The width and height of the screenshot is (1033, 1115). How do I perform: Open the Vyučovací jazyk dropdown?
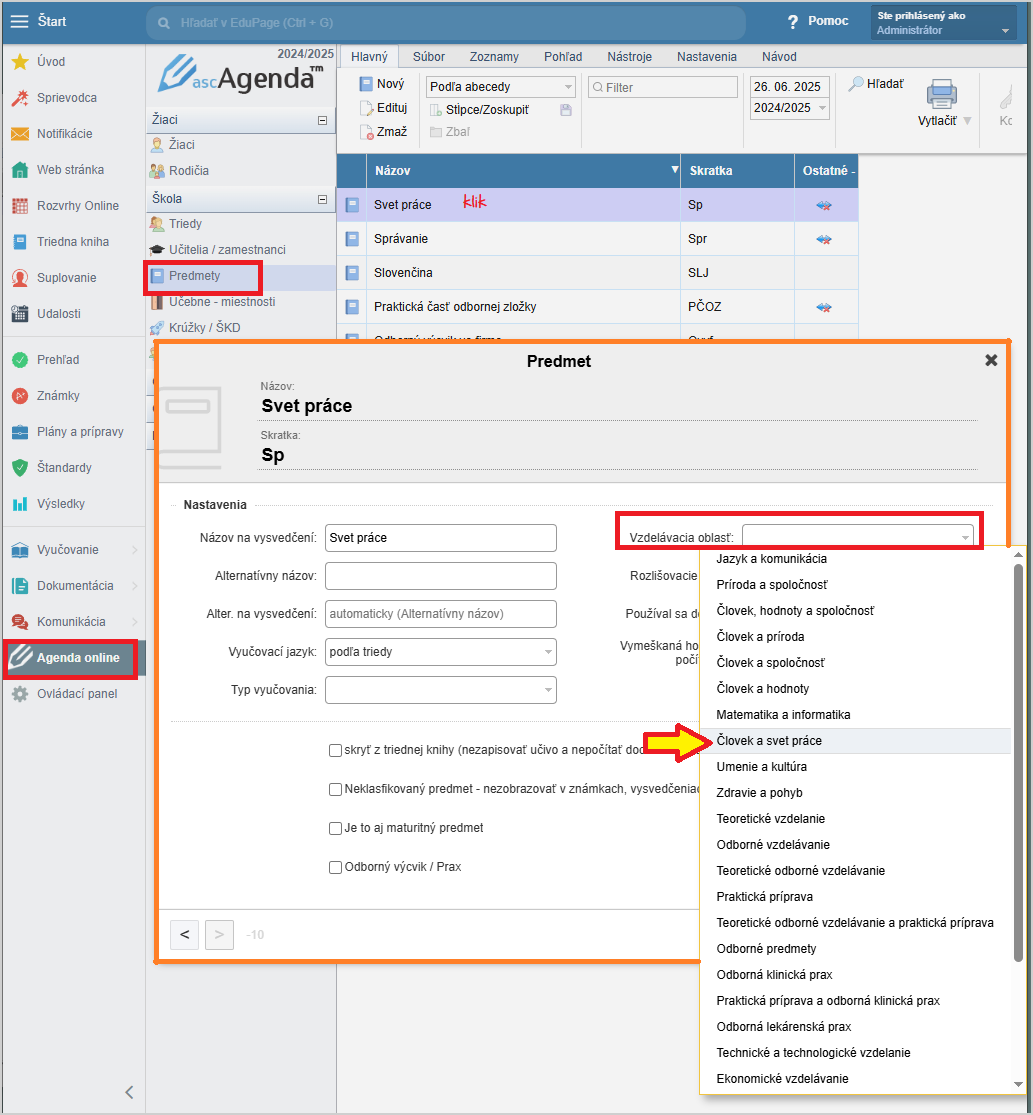(x=441, y=652)
